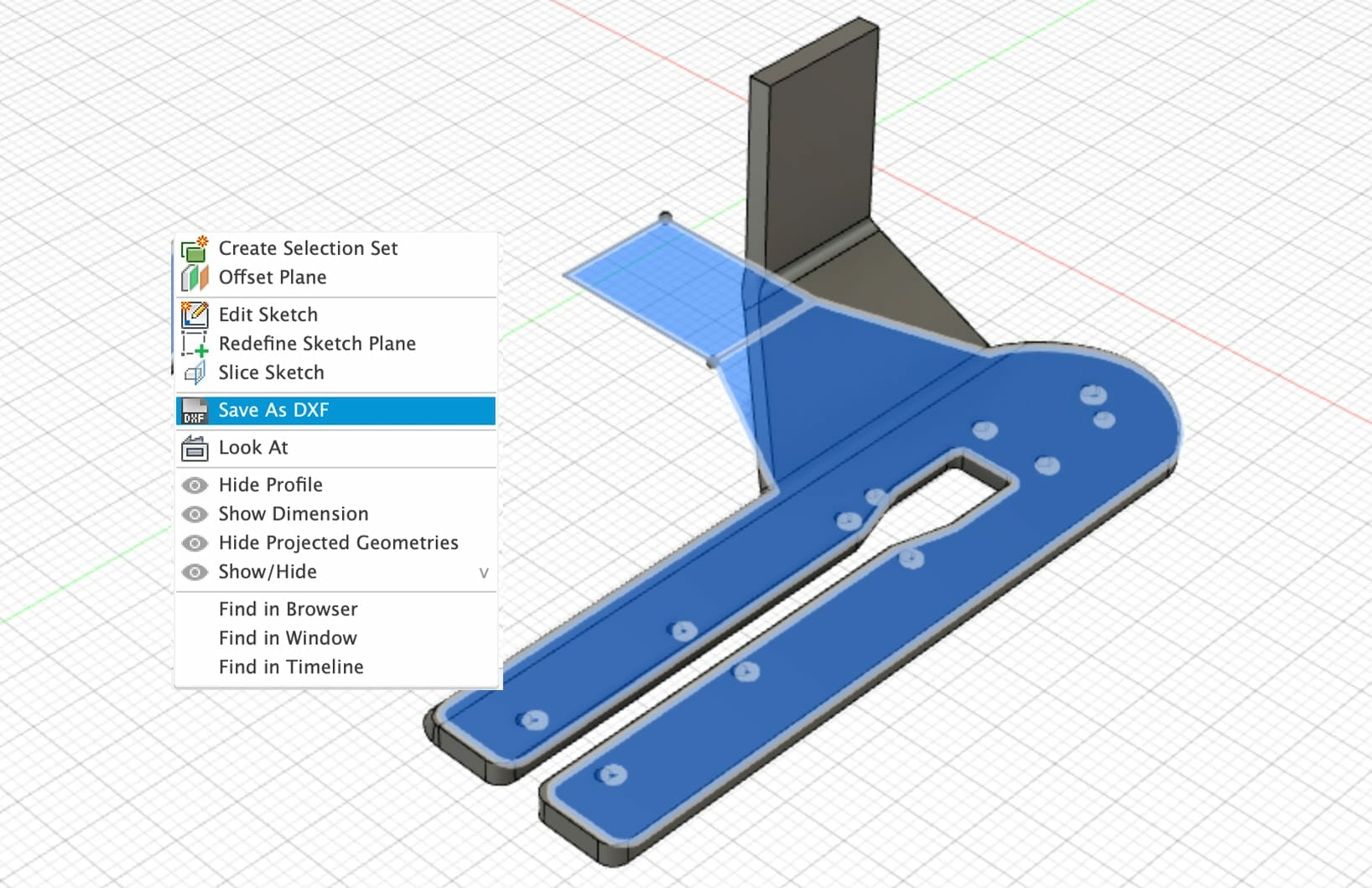This screenshot has width=1372, height=888.
Task: Click the Look At camera icon
Action: (x=195, y=448)
